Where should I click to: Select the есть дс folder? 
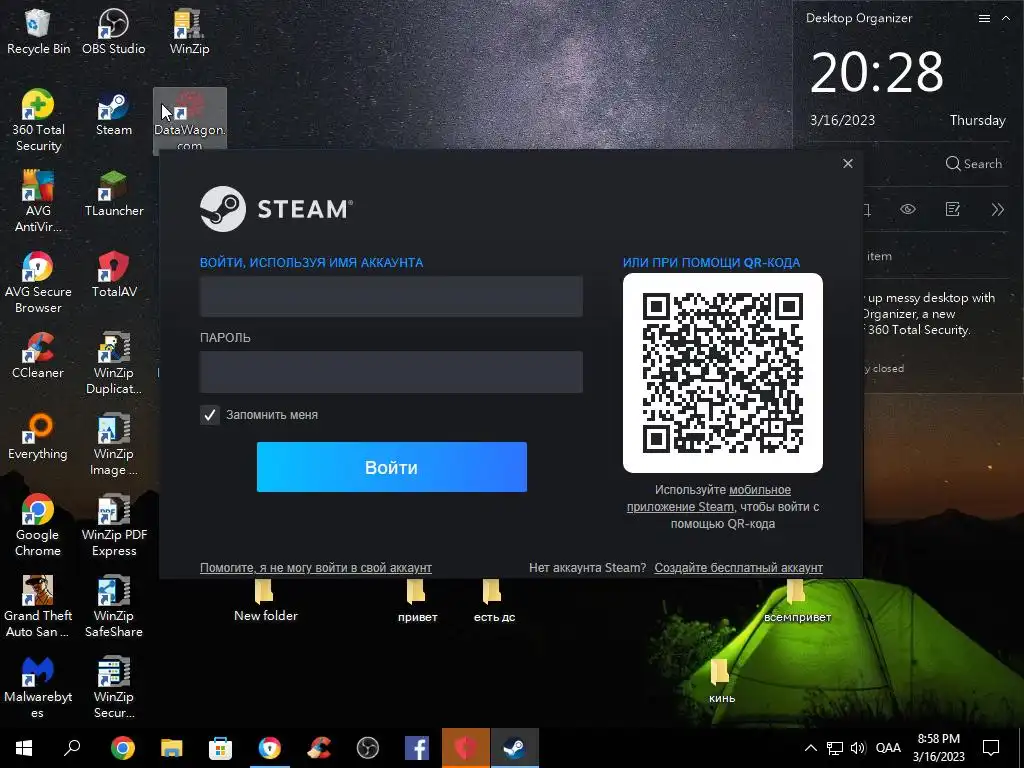click(x=494, y=601)
